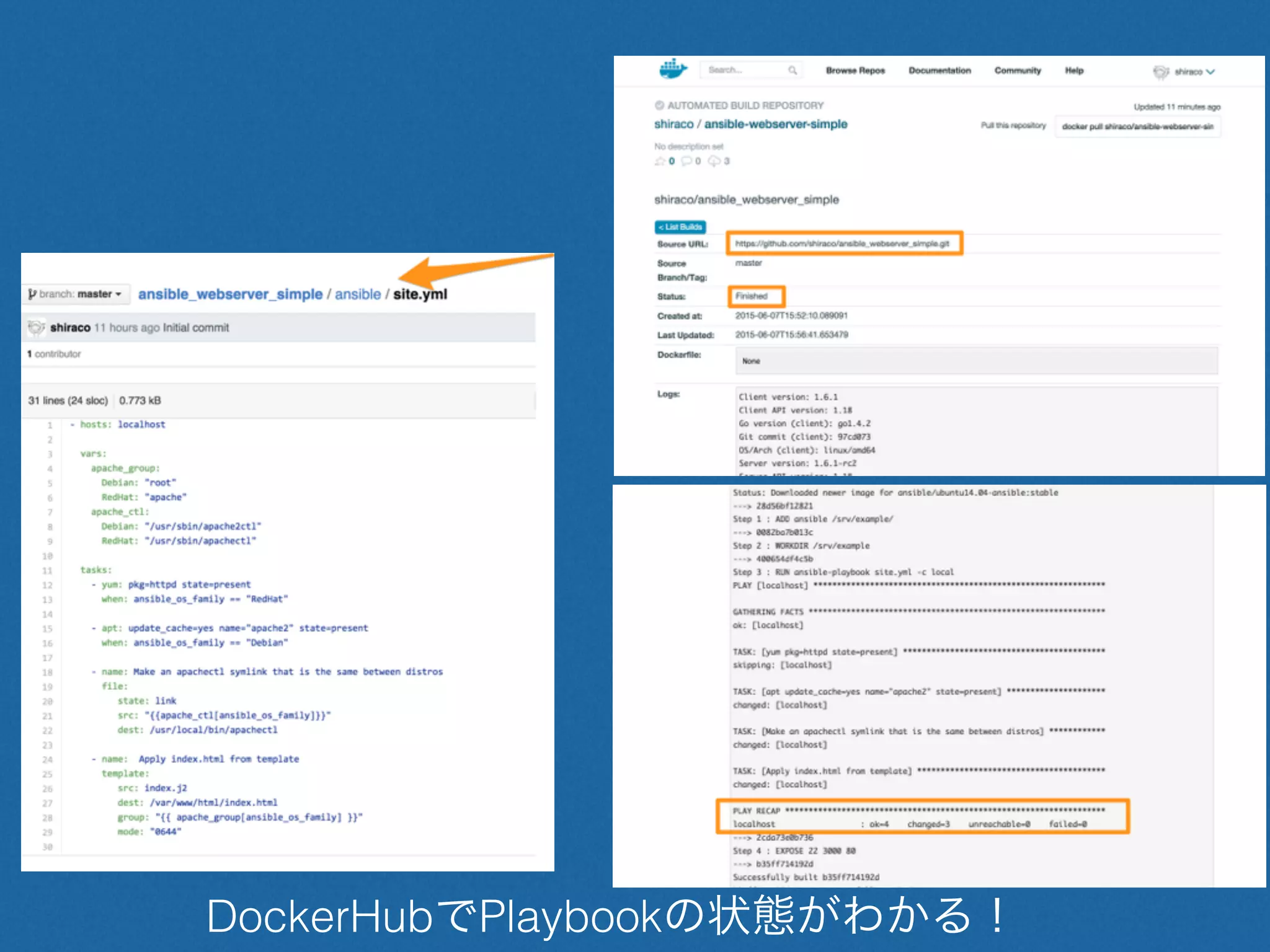
Task: Click the '31 lines (24 sloc)' file info
Action: pos(68,400)
